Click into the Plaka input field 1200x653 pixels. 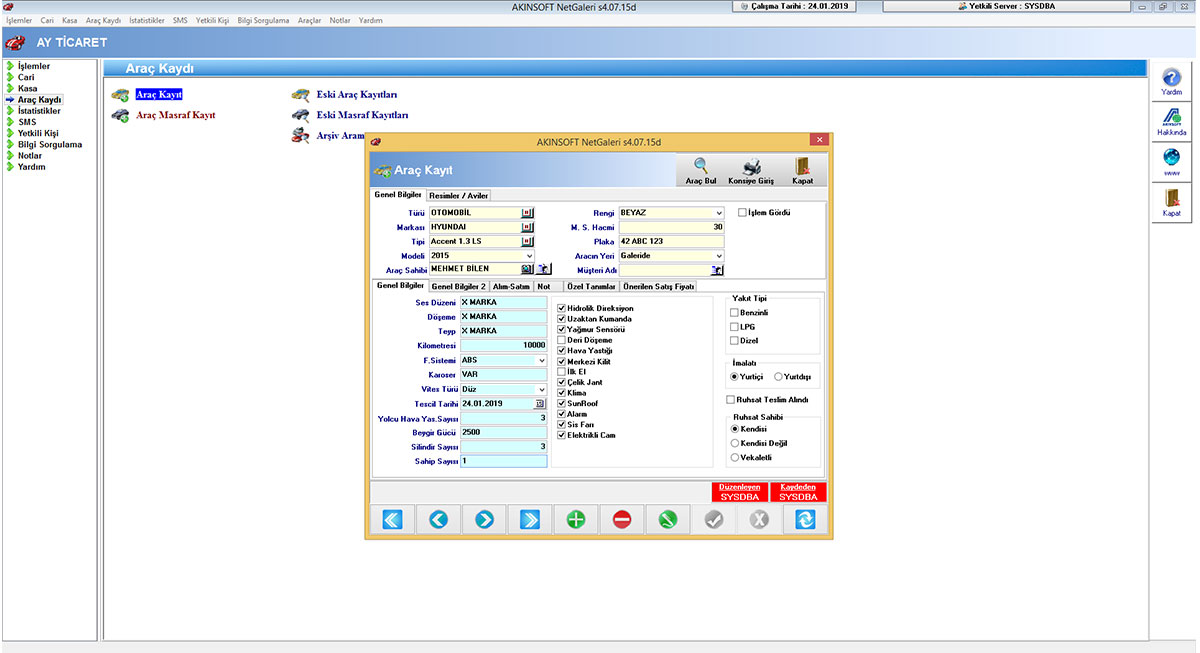(670, 242)
